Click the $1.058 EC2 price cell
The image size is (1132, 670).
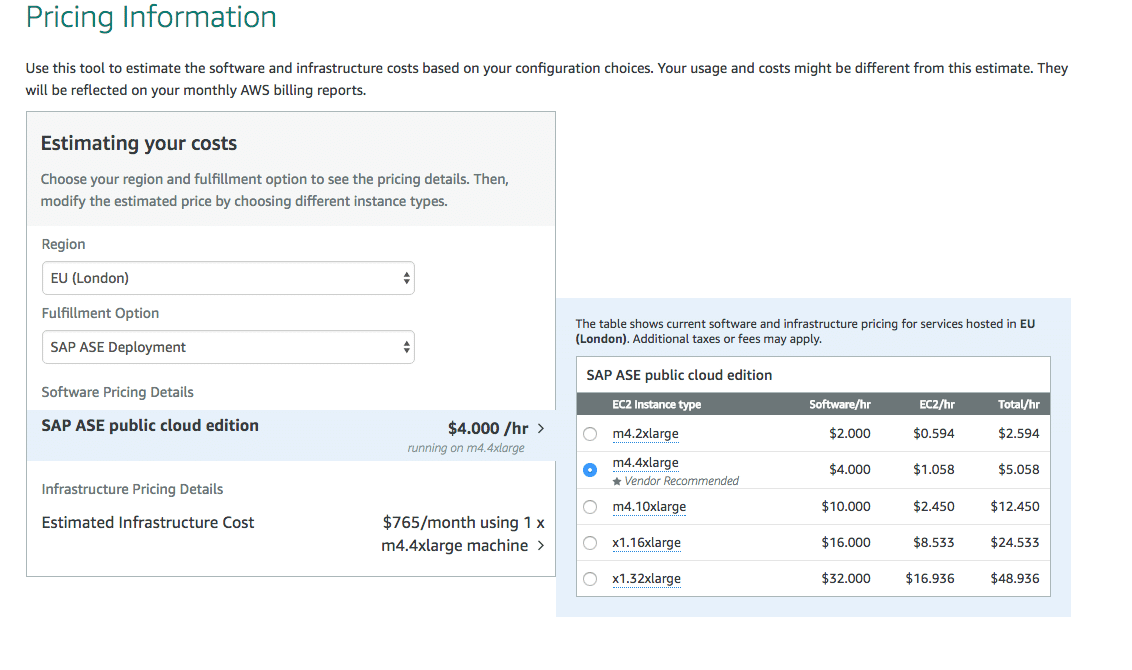[933, 469]
